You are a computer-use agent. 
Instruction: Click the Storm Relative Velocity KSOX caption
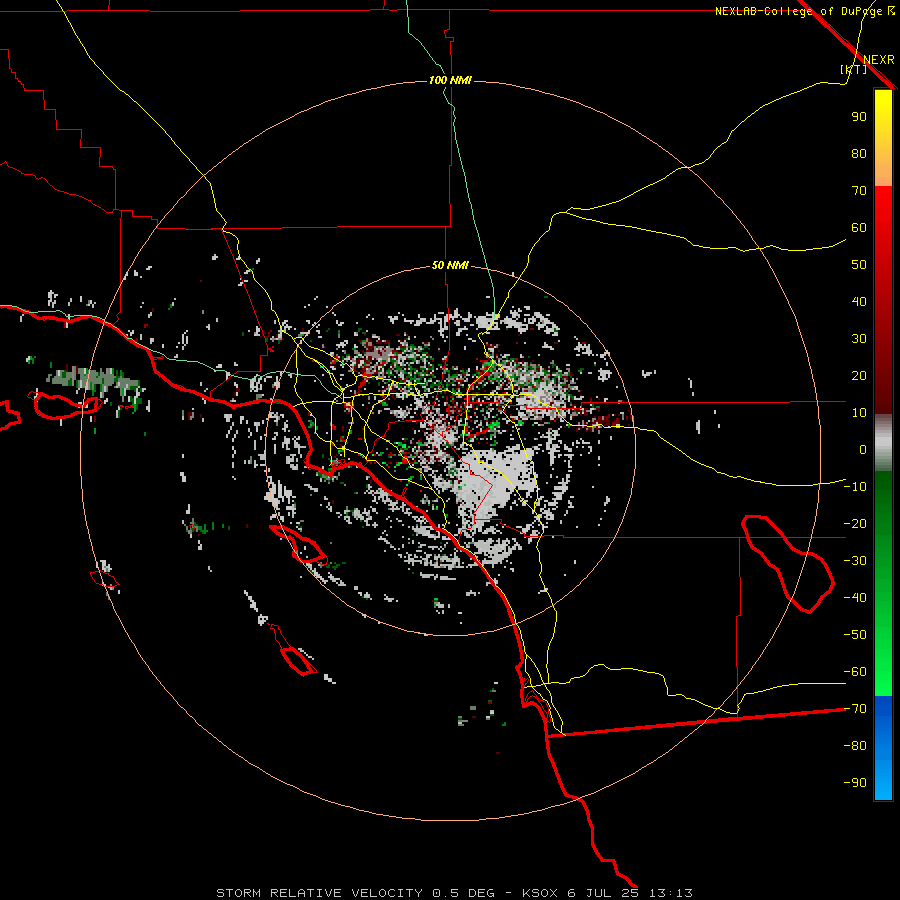454,893
